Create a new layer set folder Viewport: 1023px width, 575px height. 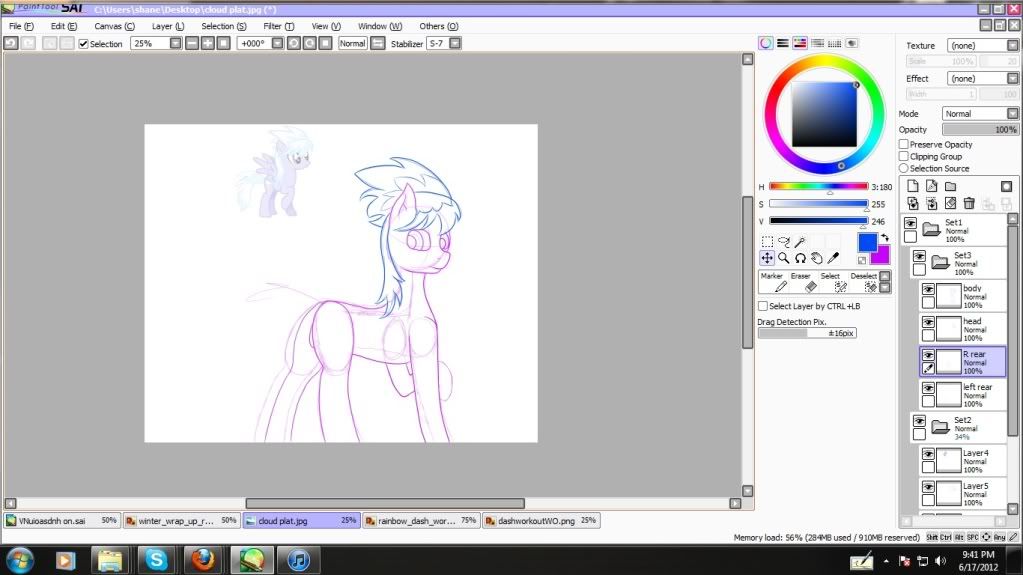(x=951, y=186)
